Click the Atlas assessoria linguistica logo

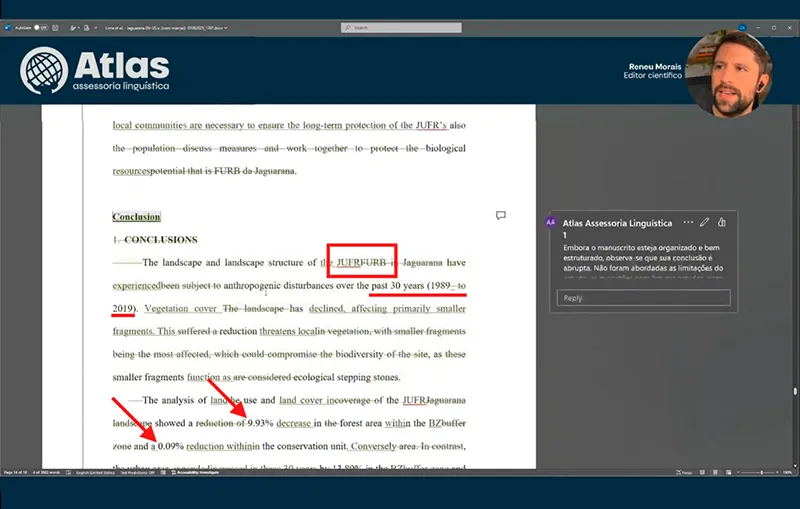[x=95, y=71]
